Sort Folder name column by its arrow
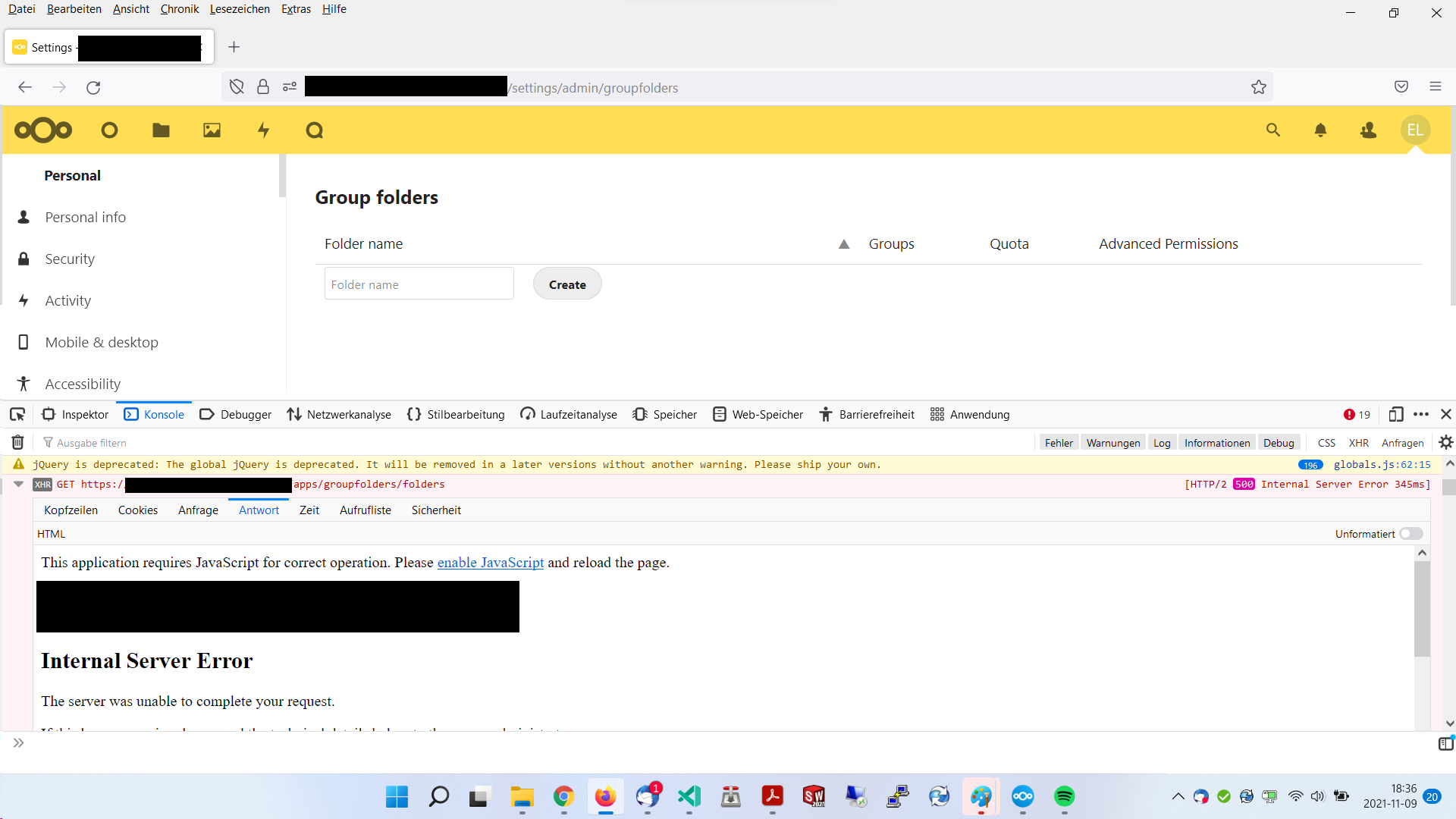Viewport: 1456px width, 819px height. (844, 244)
